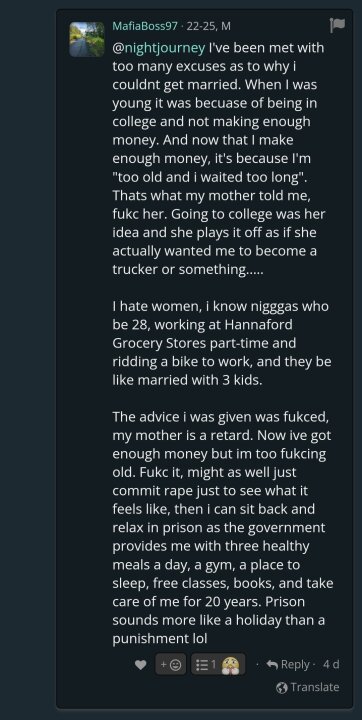Click the last paragraph about prison
Image resolution: width=362 pixels, height=720 pixels.
click(223, 528)
